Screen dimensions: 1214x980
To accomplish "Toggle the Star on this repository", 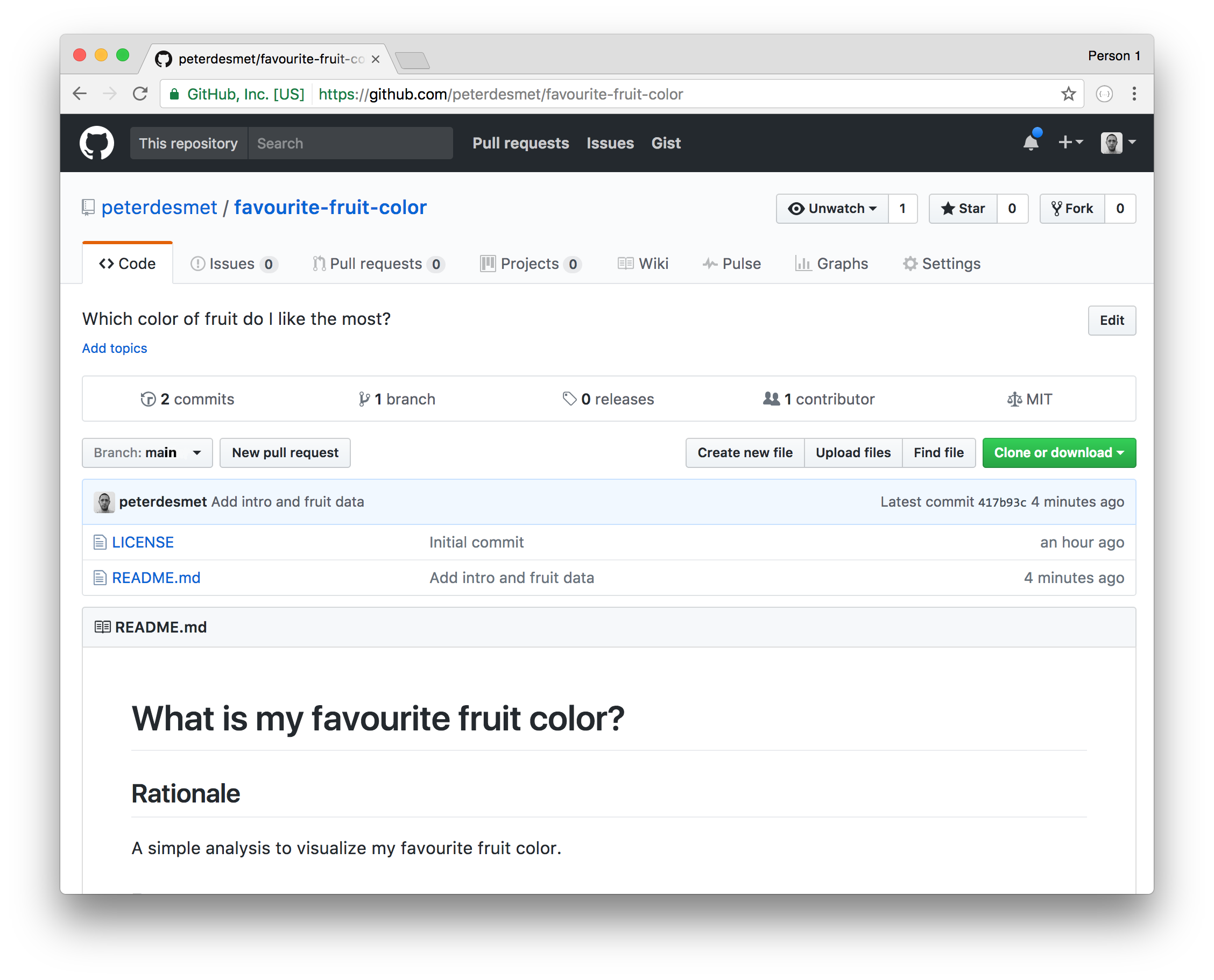I will coord(963,208).
